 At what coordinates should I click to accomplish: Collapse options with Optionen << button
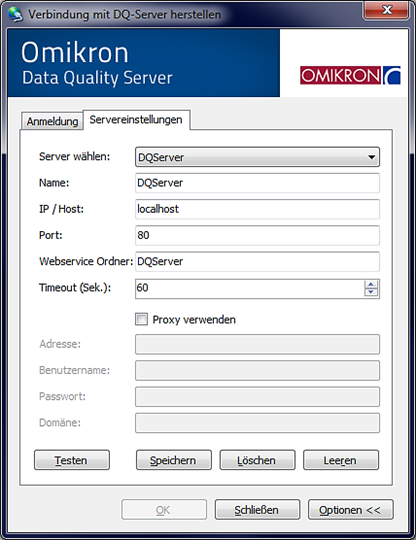point(351,510)
